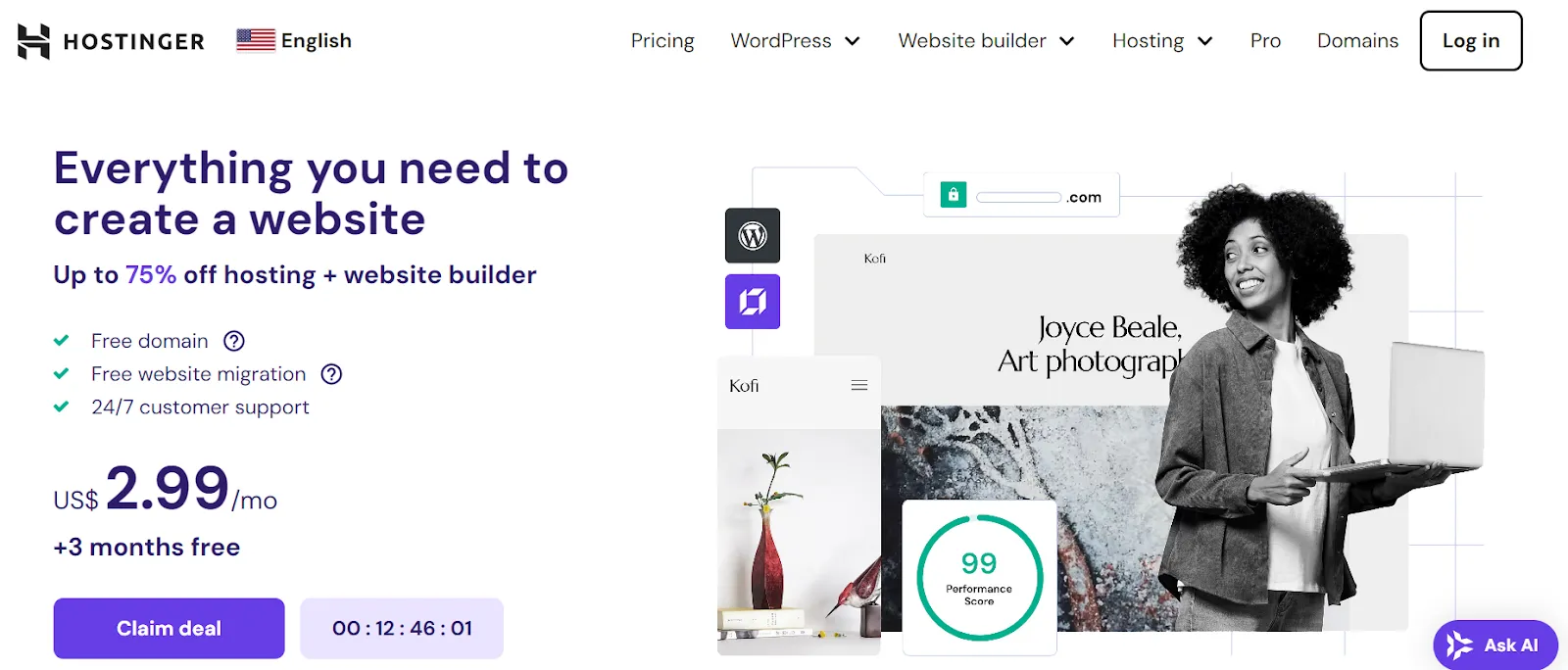Click the 99 Performance Score gauge
The image size is (1568, 670).
click(x=980, y=578)
